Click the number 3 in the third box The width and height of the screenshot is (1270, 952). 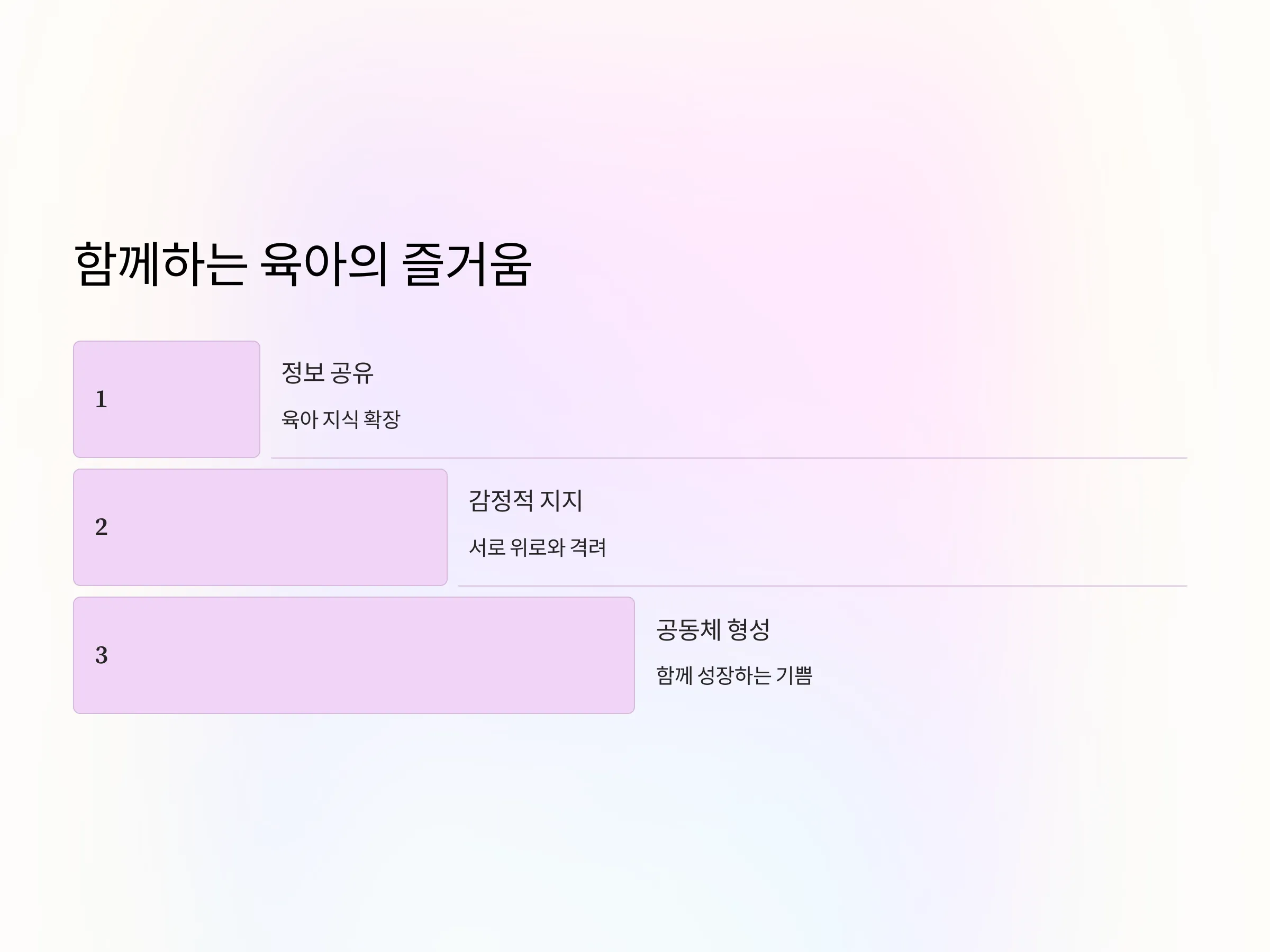[101, 655]
